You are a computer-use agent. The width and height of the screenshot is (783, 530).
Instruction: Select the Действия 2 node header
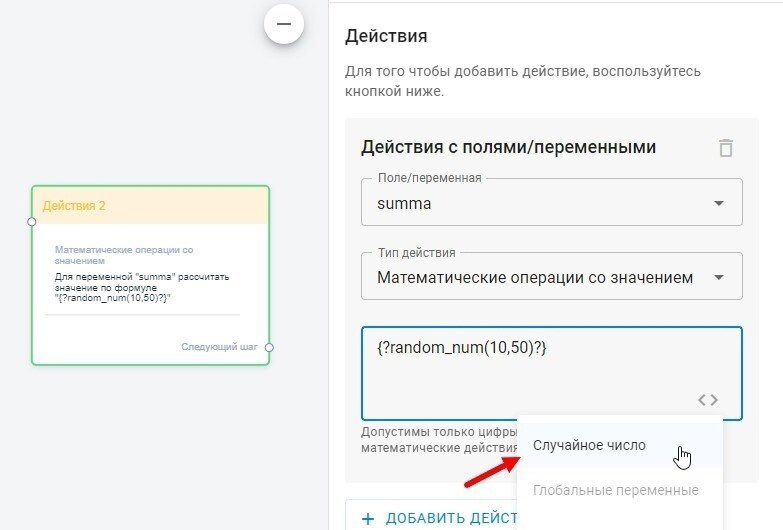tap(150, 205)
